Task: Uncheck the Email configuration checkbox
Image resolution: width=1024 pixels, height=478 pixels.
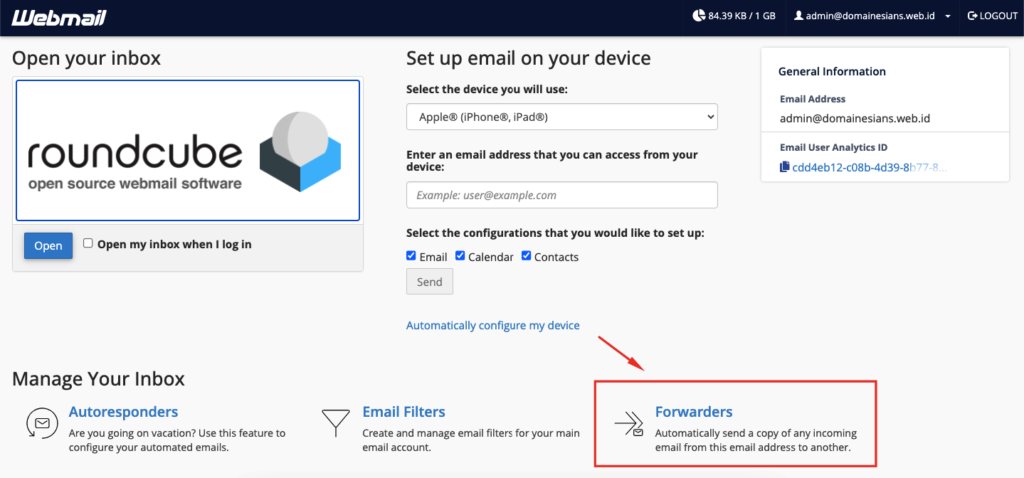Action: 411,255
